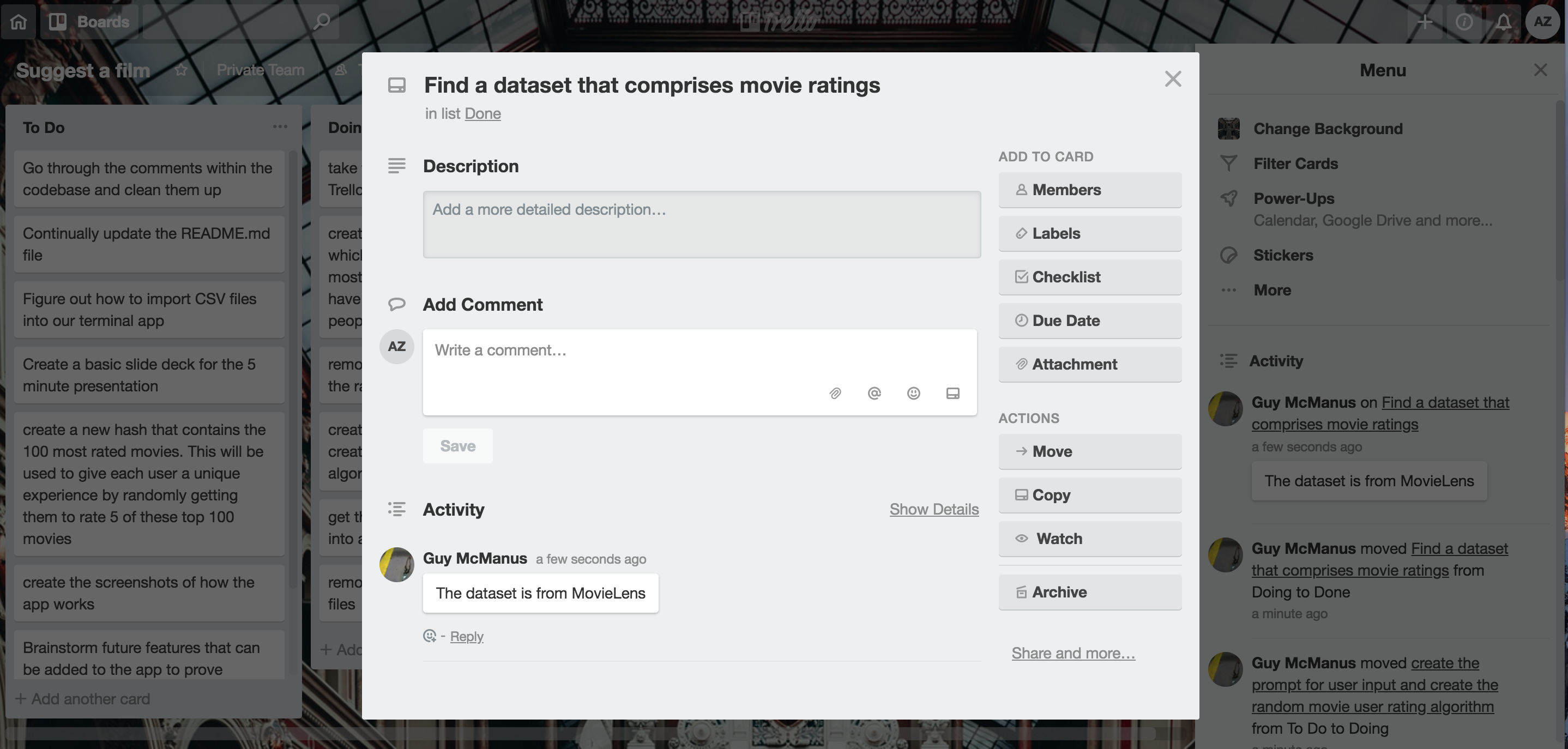Viewport: 1568px width, 749px height.
Task: Open the Checklist option
Action: tap(1089, 277)
